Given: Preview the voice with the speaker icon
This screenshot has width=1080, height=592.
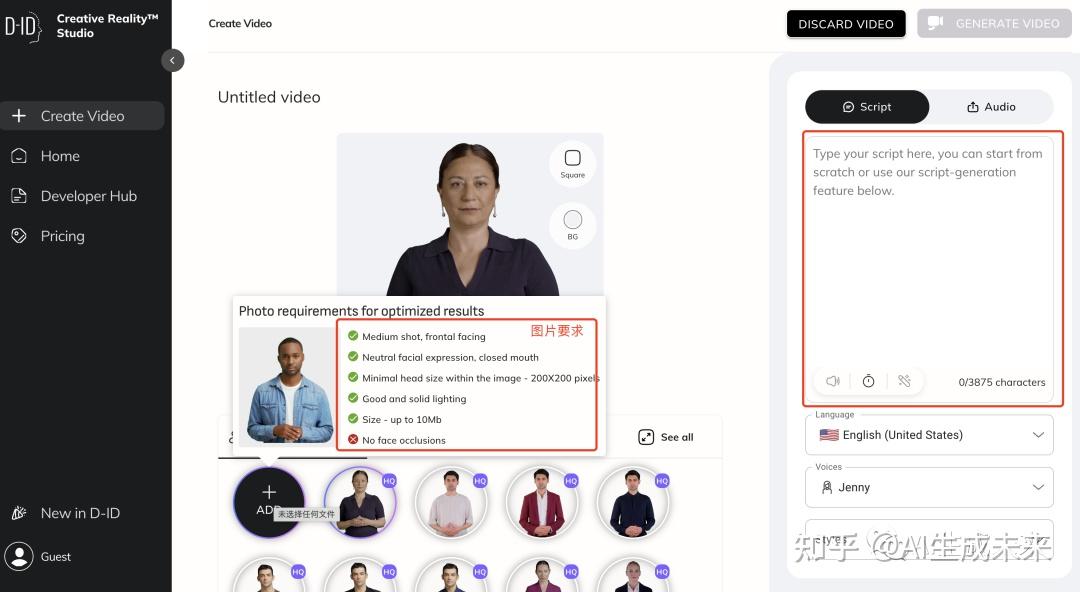Looking at the screenshot, I should click(832, 381).
